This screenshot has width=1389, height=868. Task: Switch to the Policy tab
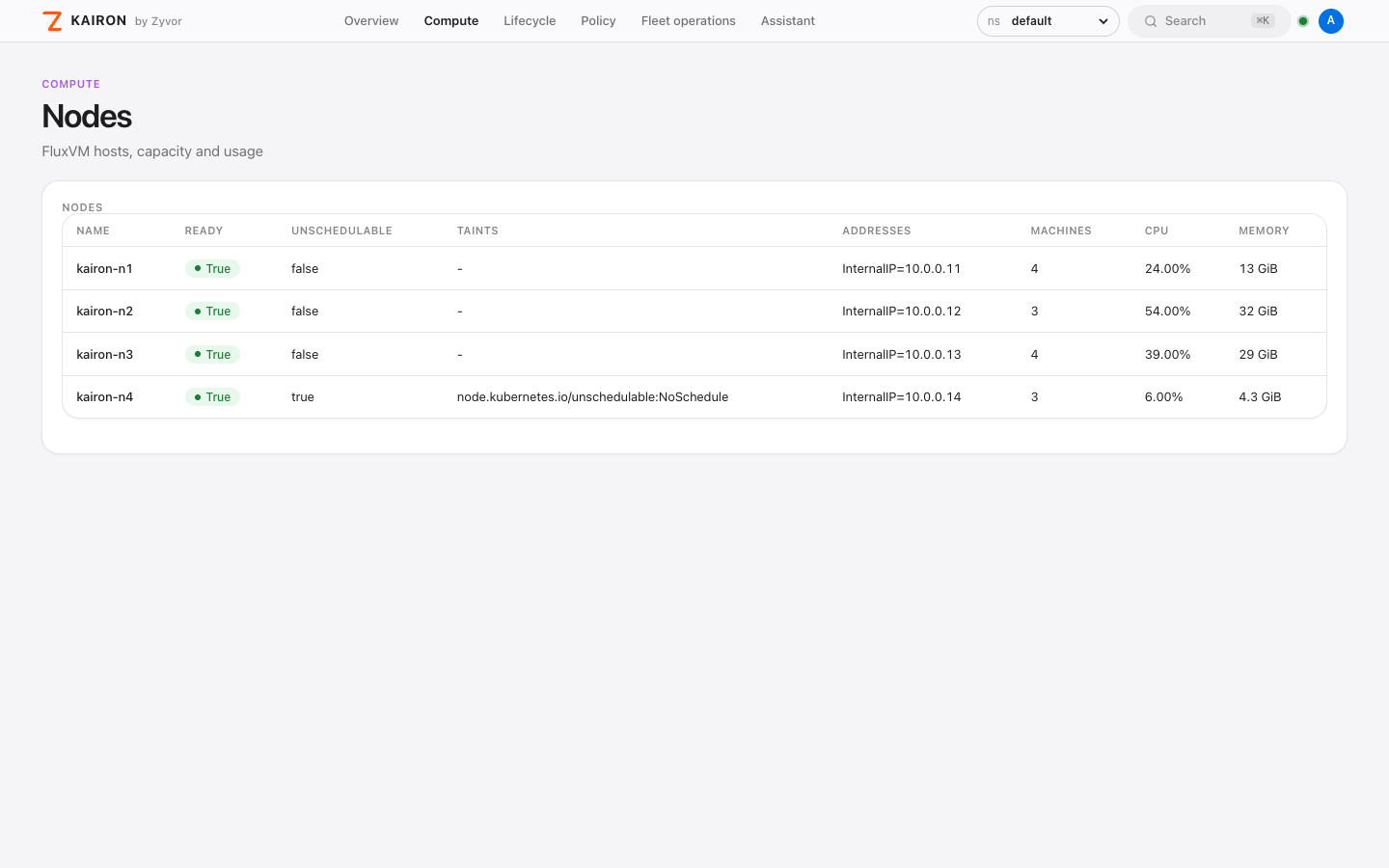click(x=598, y=21)
